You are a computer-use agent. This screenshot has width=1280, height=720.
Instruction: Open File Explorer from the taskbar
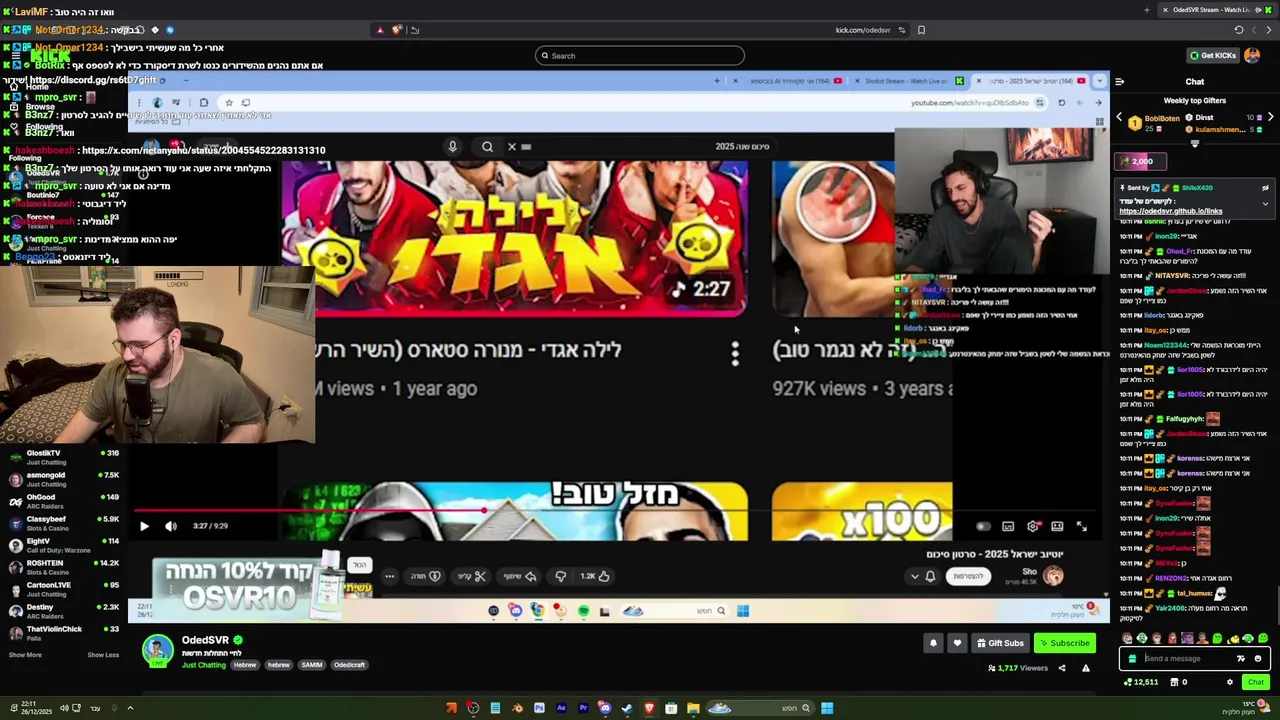[x=693, y=709]
